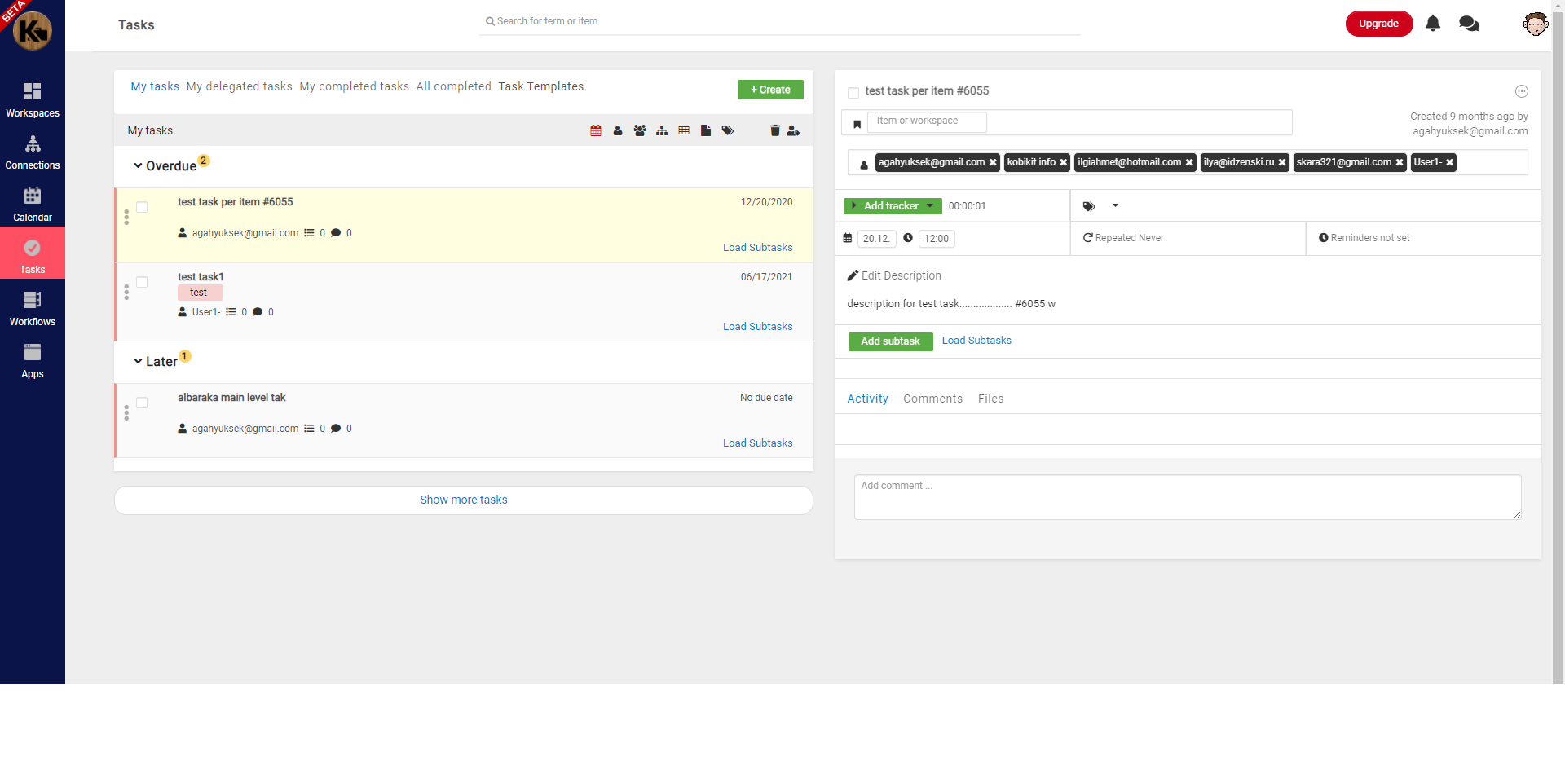Open the tags dropdown caret

point(1115,206)
